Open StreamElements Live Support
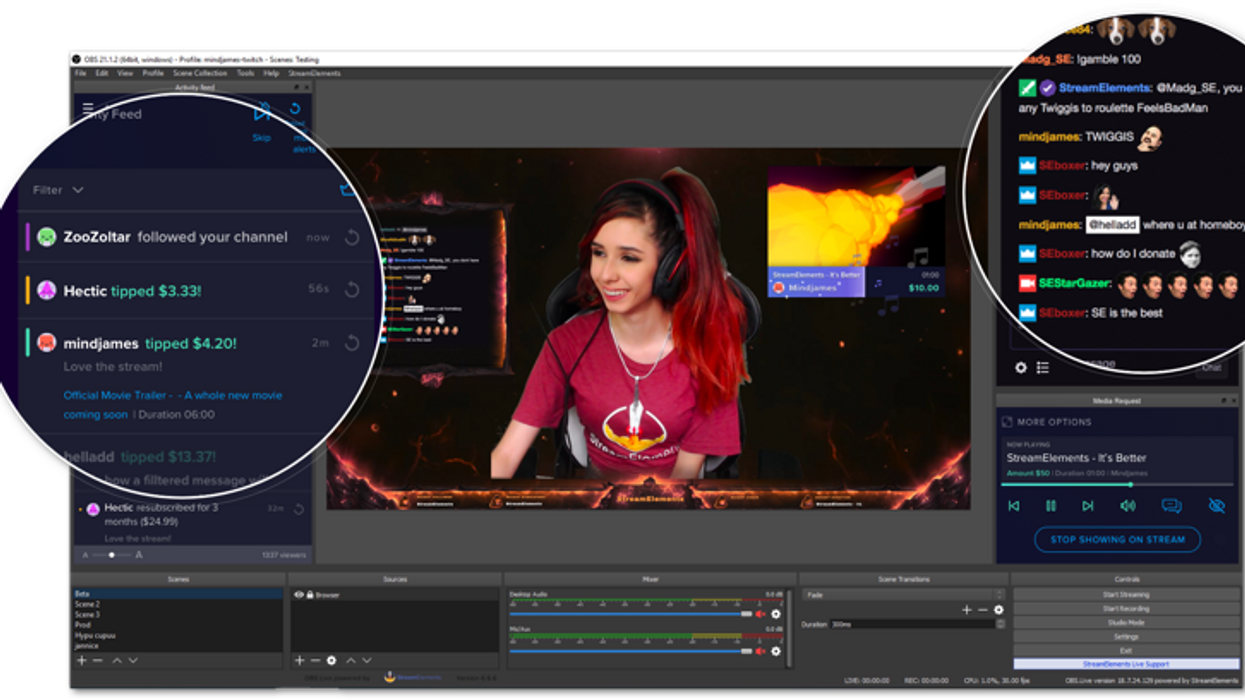The image size is (1245, 700). (1126, 664)
